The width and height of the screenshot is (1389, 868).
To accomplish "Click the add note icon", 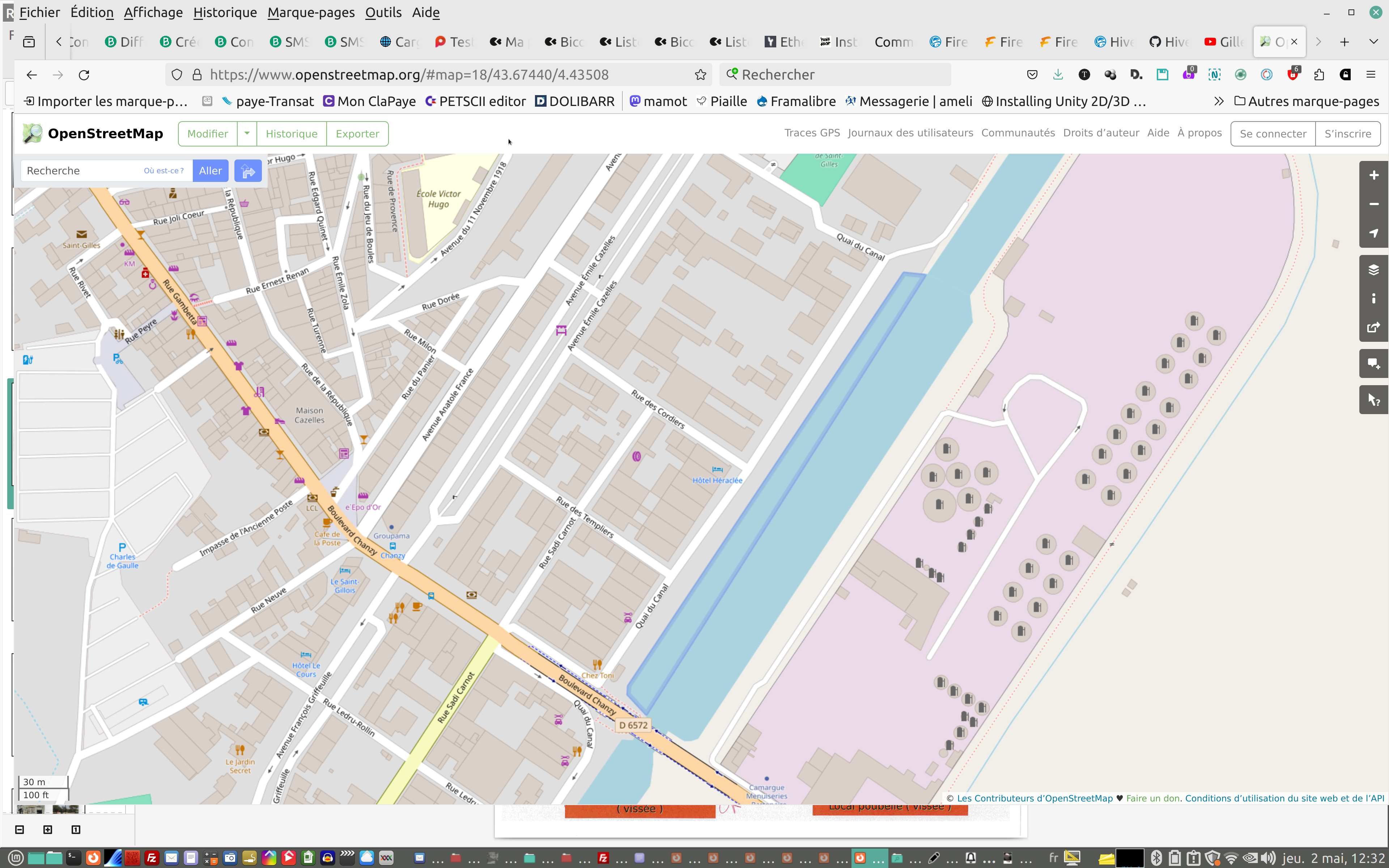I will [1373, 363].
